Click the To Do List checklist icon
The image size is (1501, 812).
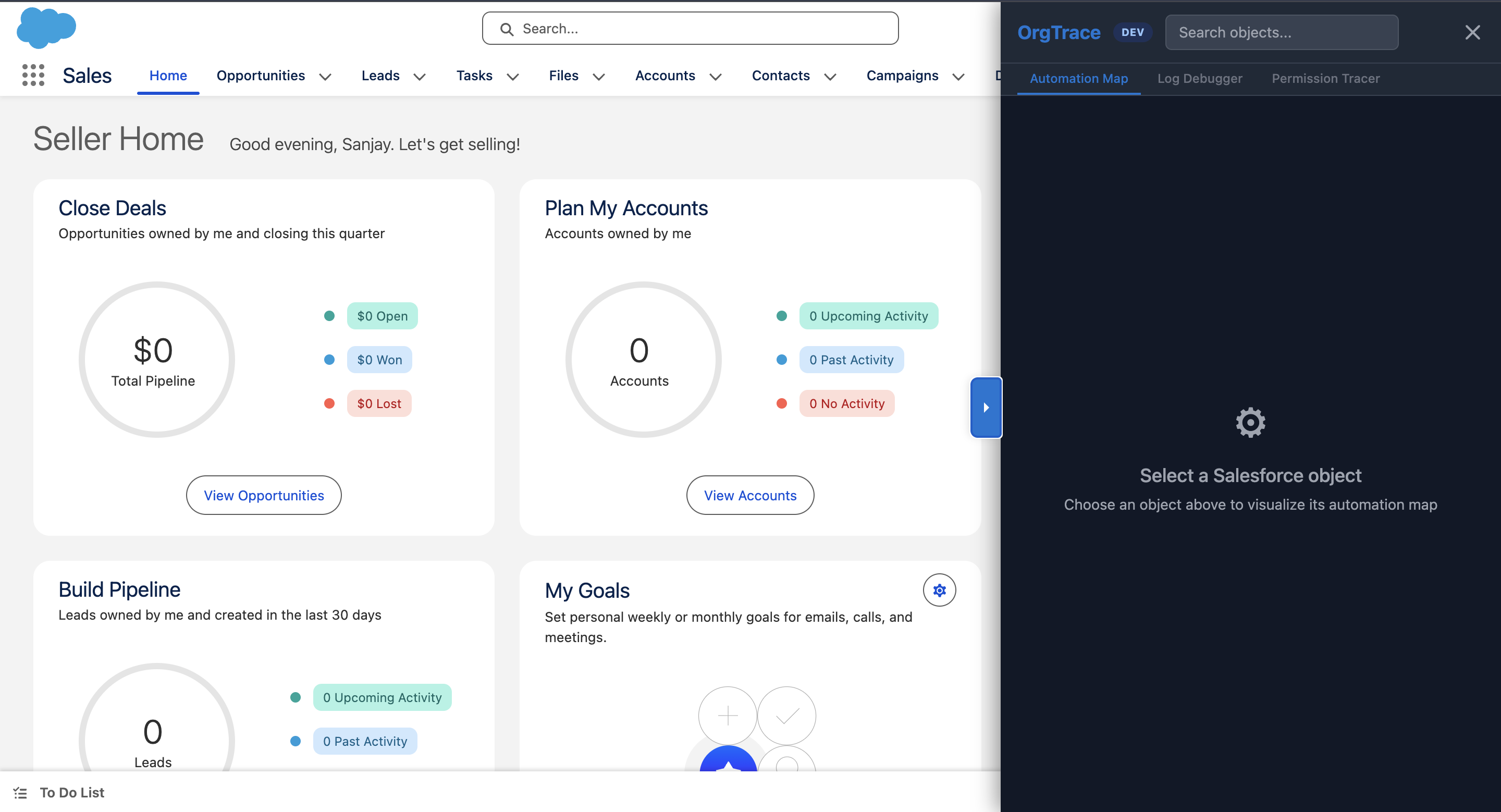(19, 792)
